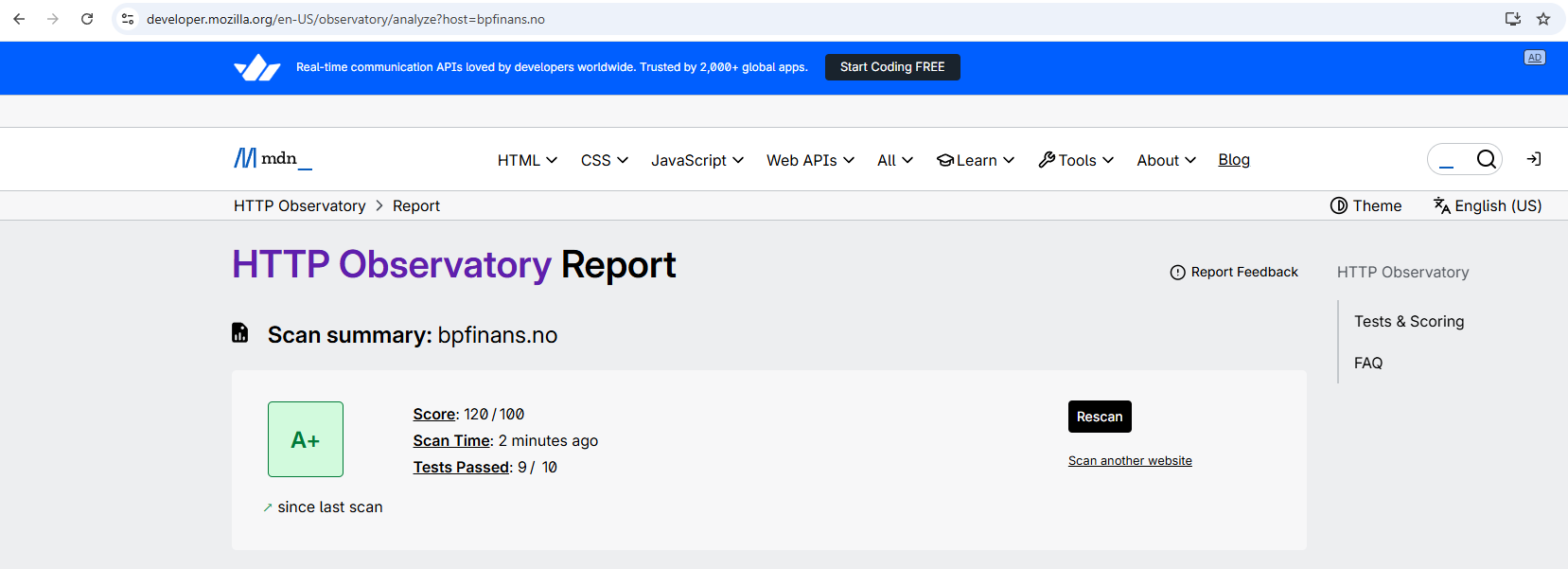Expand the About navigation menu
Screen dimensions: 1568x569
[x=1167, y=160]
